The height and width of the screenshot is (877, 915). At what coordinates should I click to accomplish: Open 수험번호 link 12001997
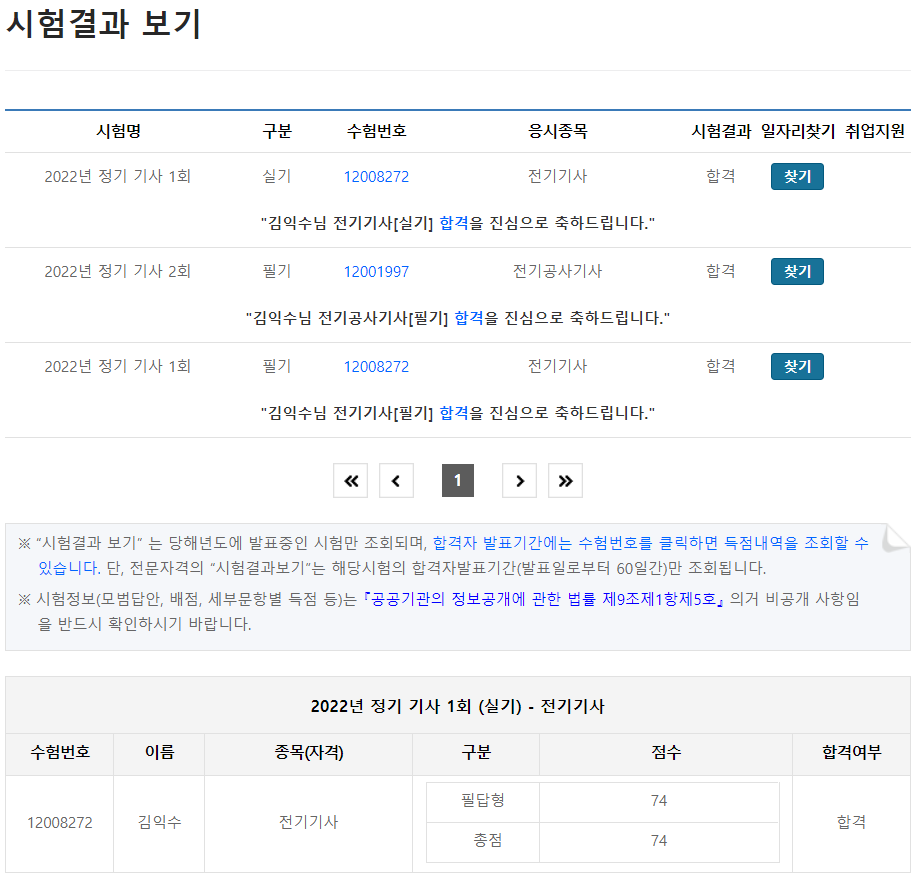click(x=376, y=272)
